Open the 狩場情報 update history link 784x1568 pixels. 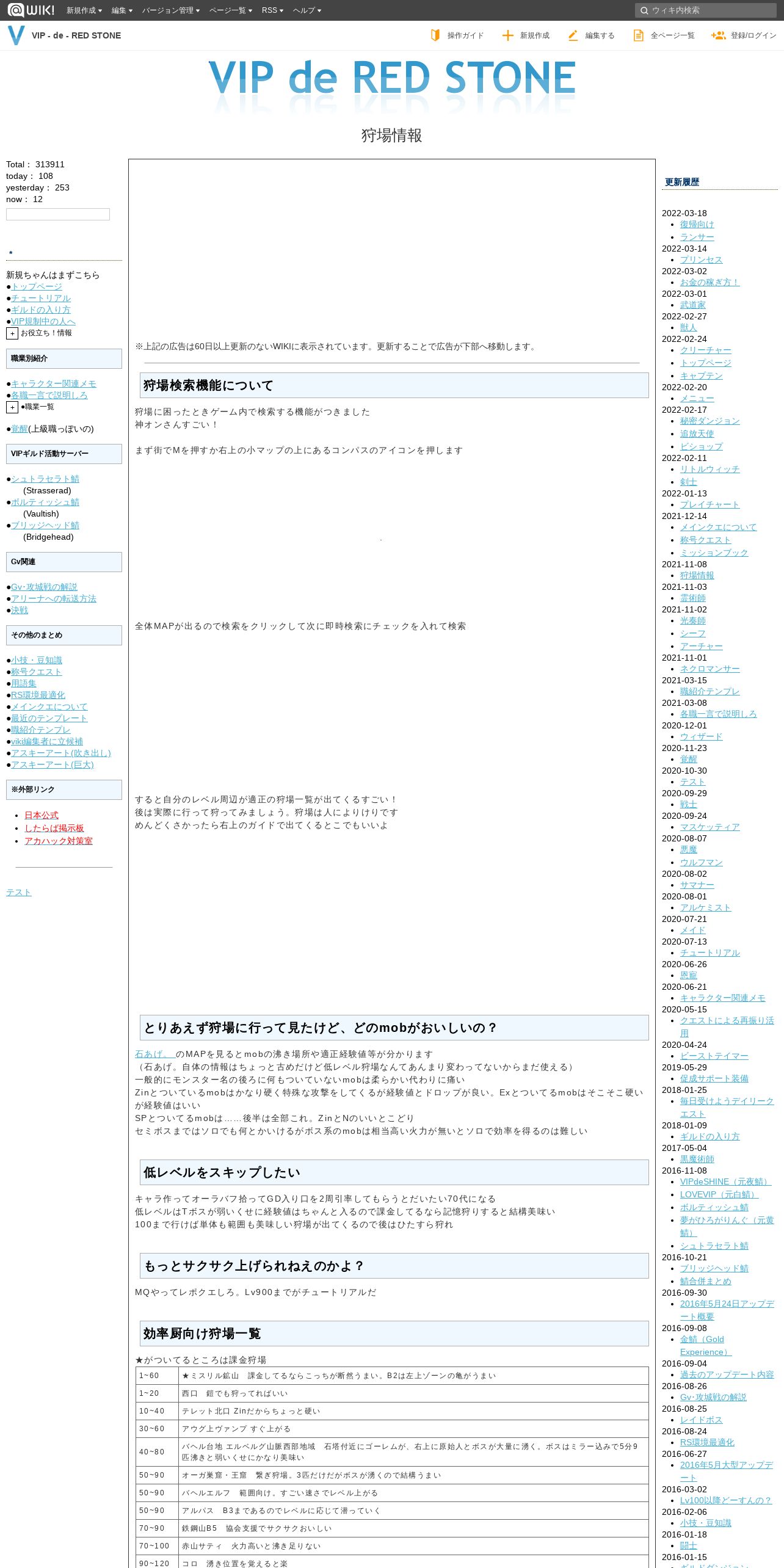[697, 575]
